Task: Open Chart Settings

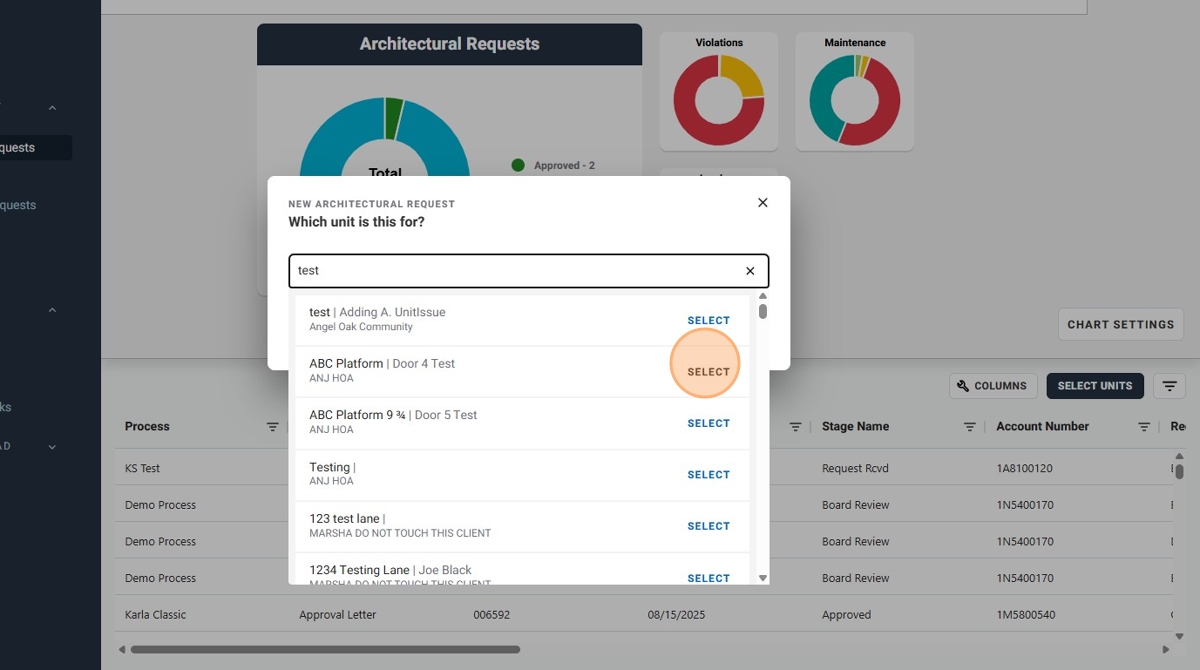Action: (x=1121, y=324)
